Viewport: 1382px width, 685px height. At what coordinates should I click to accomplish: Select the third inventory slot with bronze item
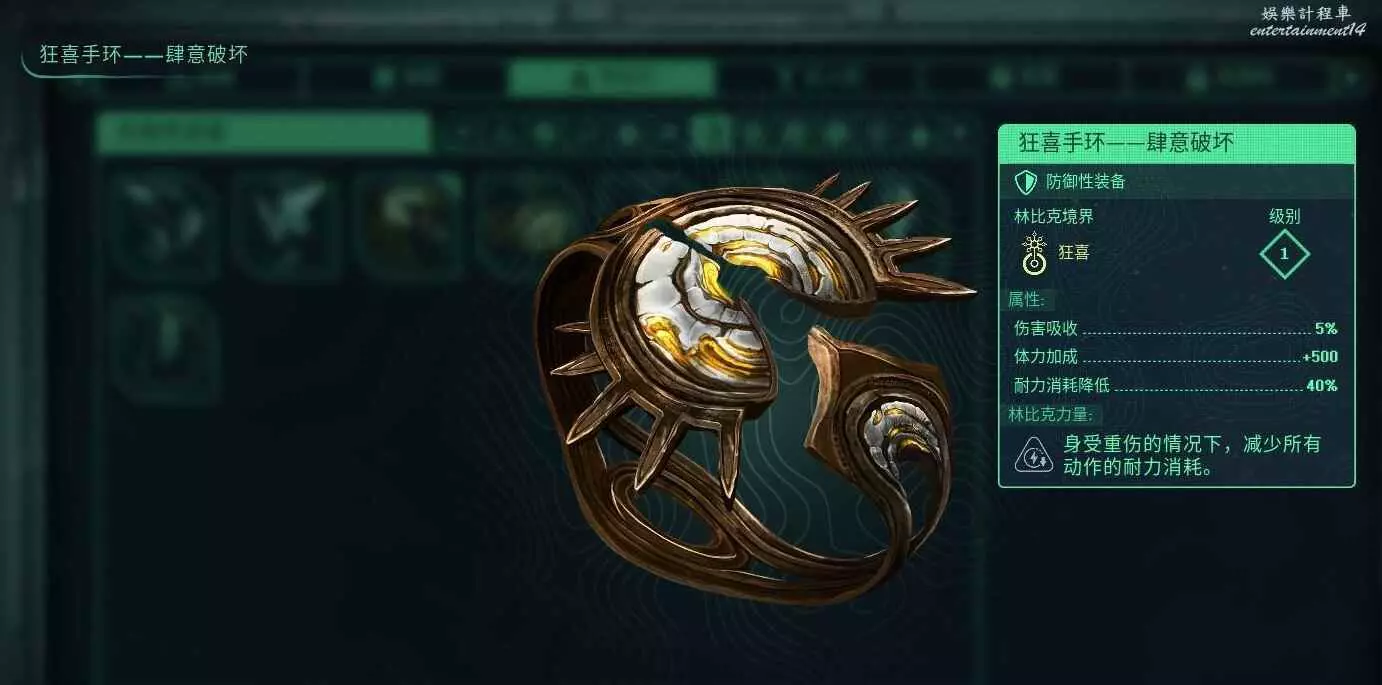tap(408, 225)
